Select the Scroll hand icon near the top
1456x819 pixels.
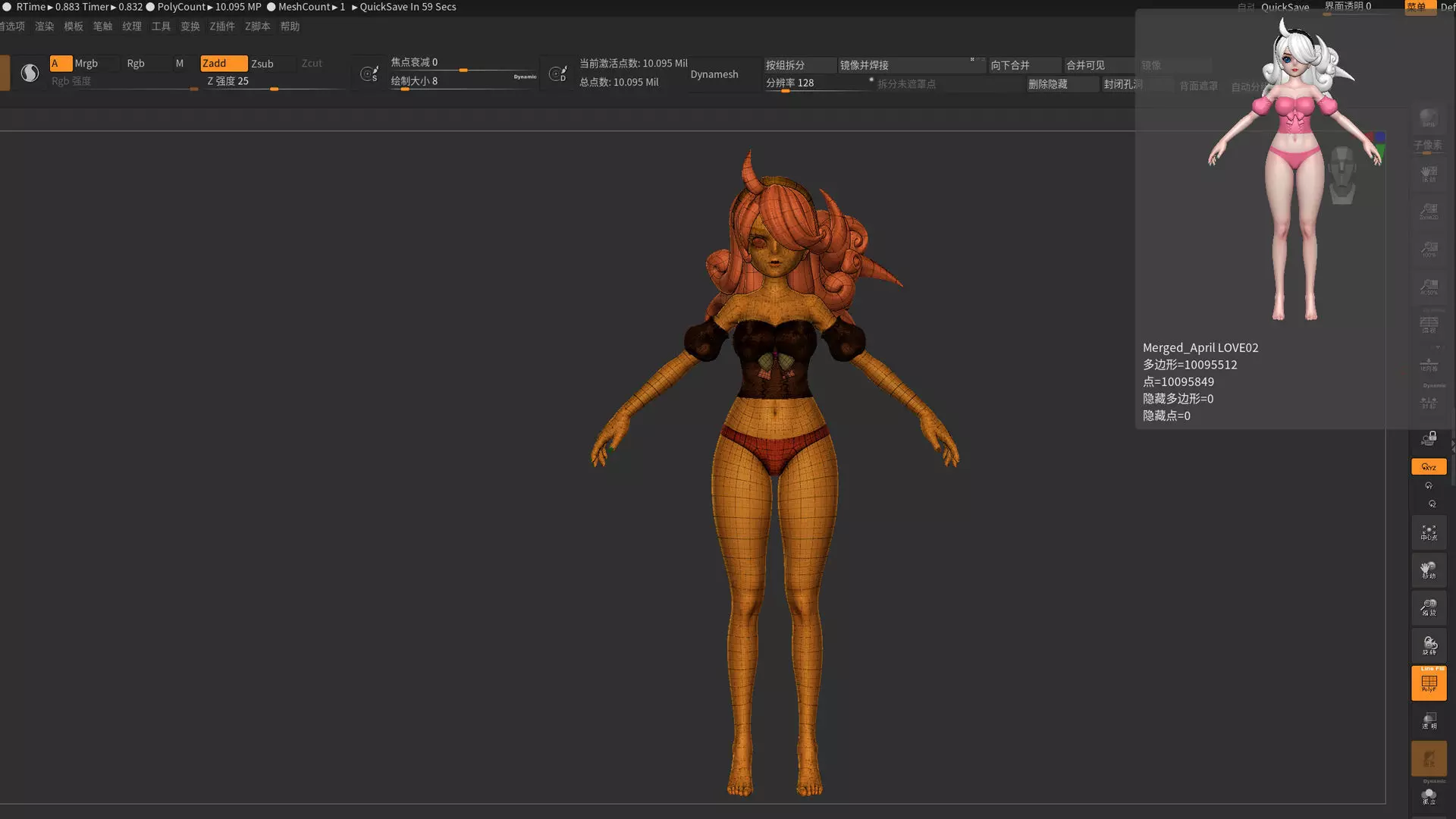[x=1429, y=174]
